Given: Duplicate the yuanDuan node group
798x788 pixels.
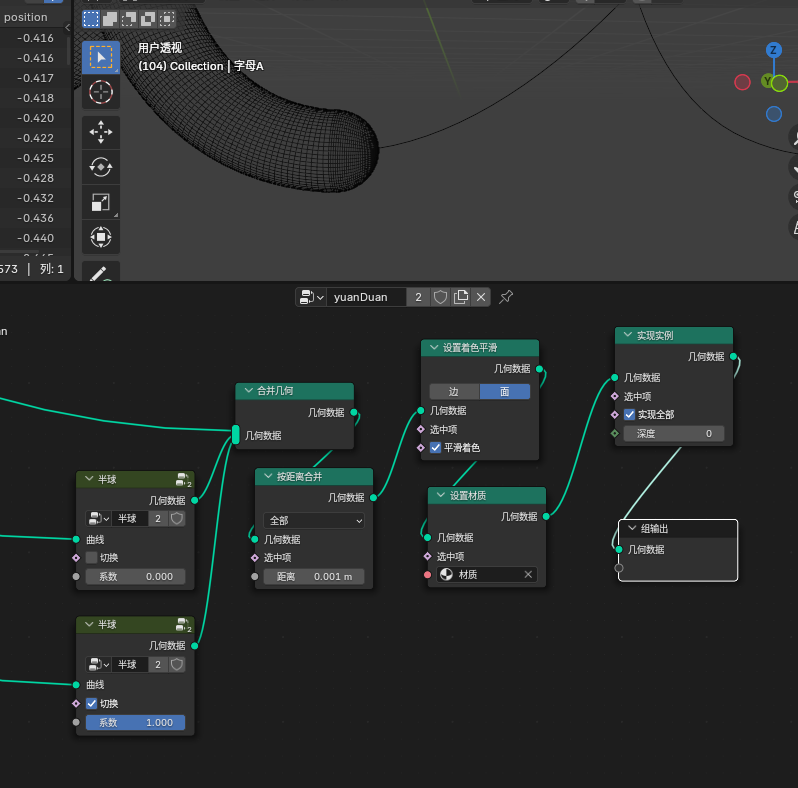Looking at the screenshot, I should (x=461, y=297).
